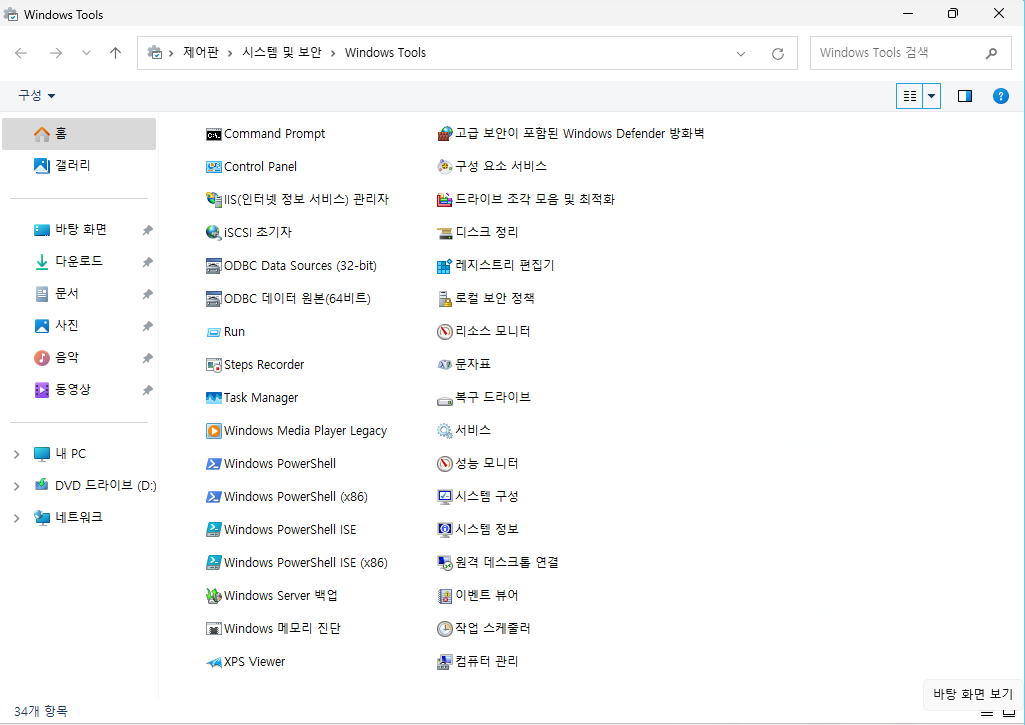The height and width of the screenshot is (725, 1025).
Task: Select the Run icon
Action: tap(213, 332)
